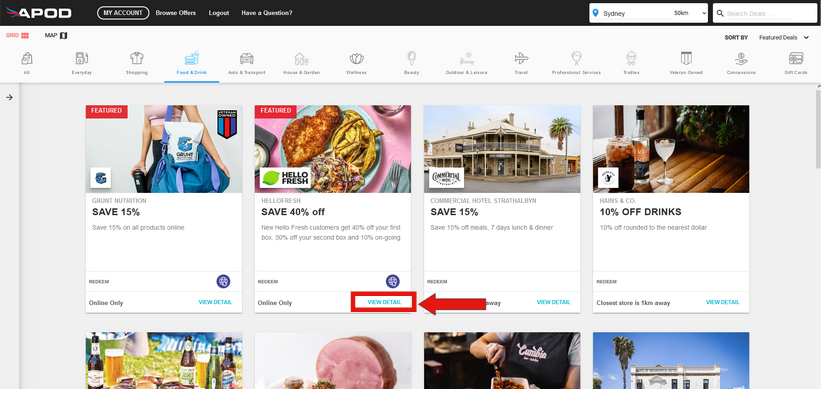View detail for Commercial Hotel Strathalbyn
Viewport: 821px width, 397px height.
[553, 302]
